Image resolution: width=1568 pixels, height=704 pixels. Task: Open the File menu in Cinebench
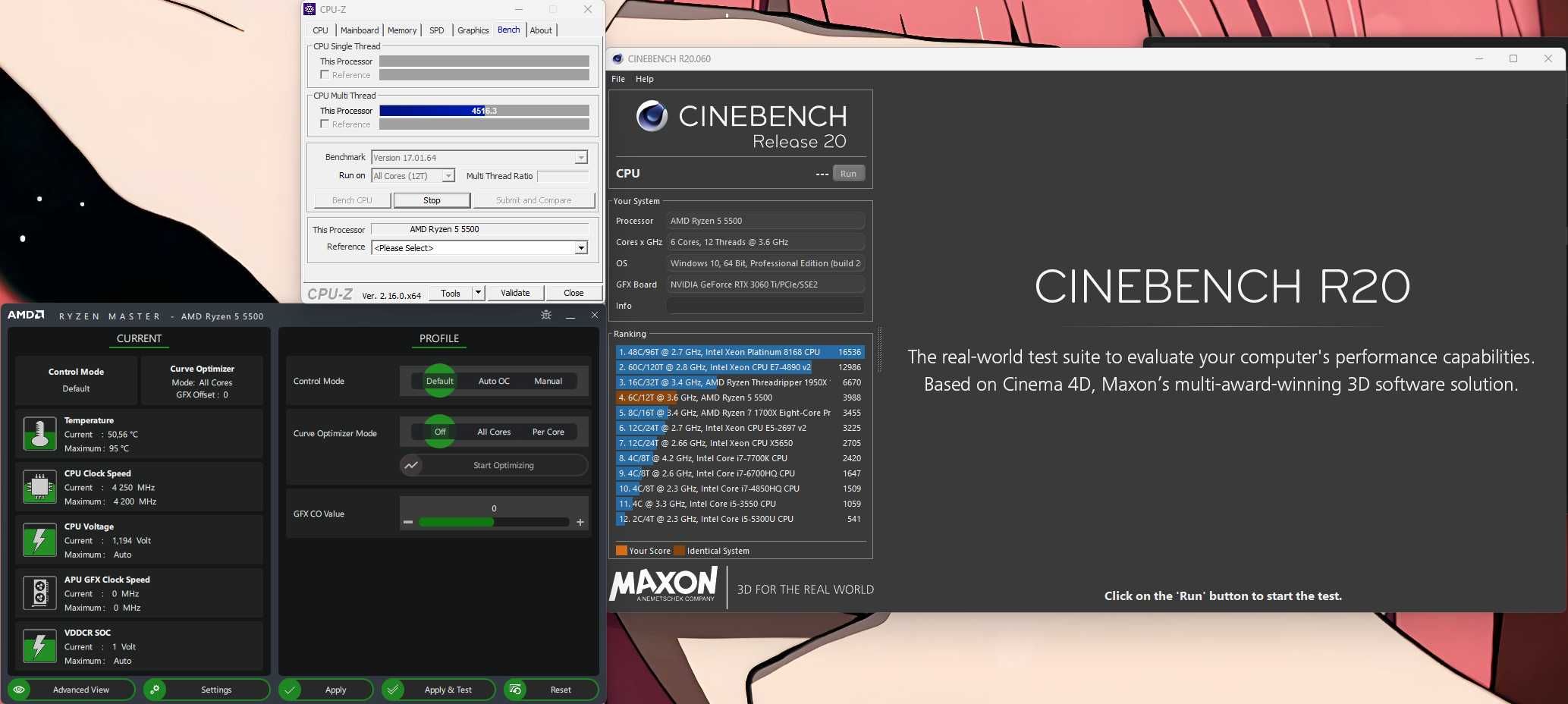point(618,79)
